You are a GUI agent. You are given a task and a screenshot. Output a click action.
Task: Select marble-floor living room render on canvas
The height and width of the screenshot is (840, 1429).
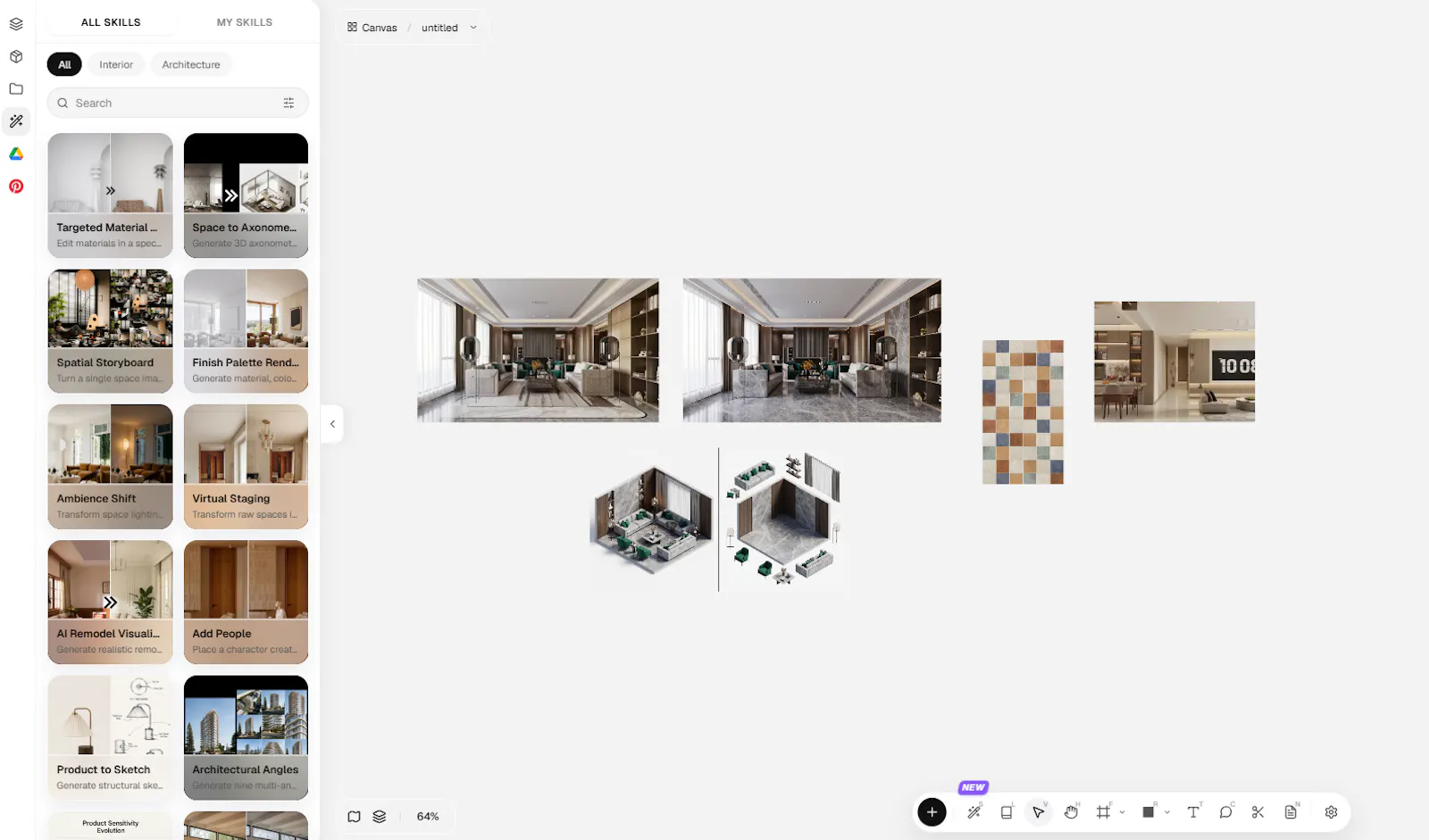pyautogui.click(x=812, y=350)
